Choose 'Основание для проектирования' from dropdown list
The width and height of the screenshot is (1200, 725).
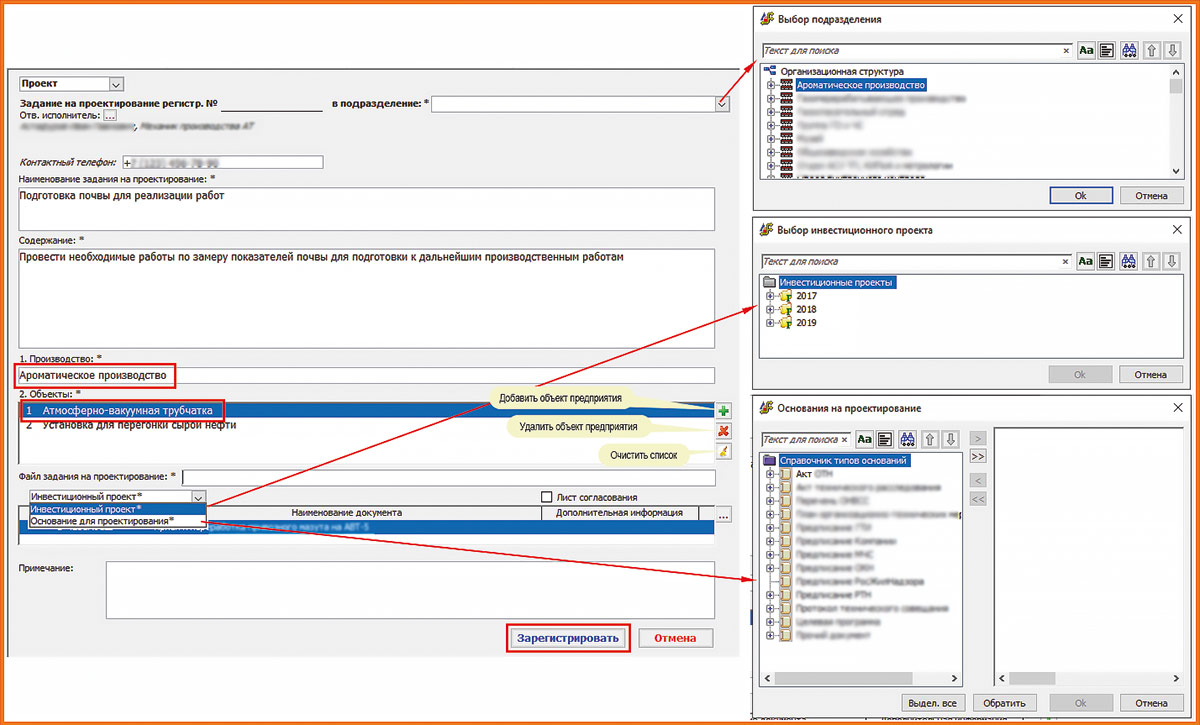click(101, 521)
